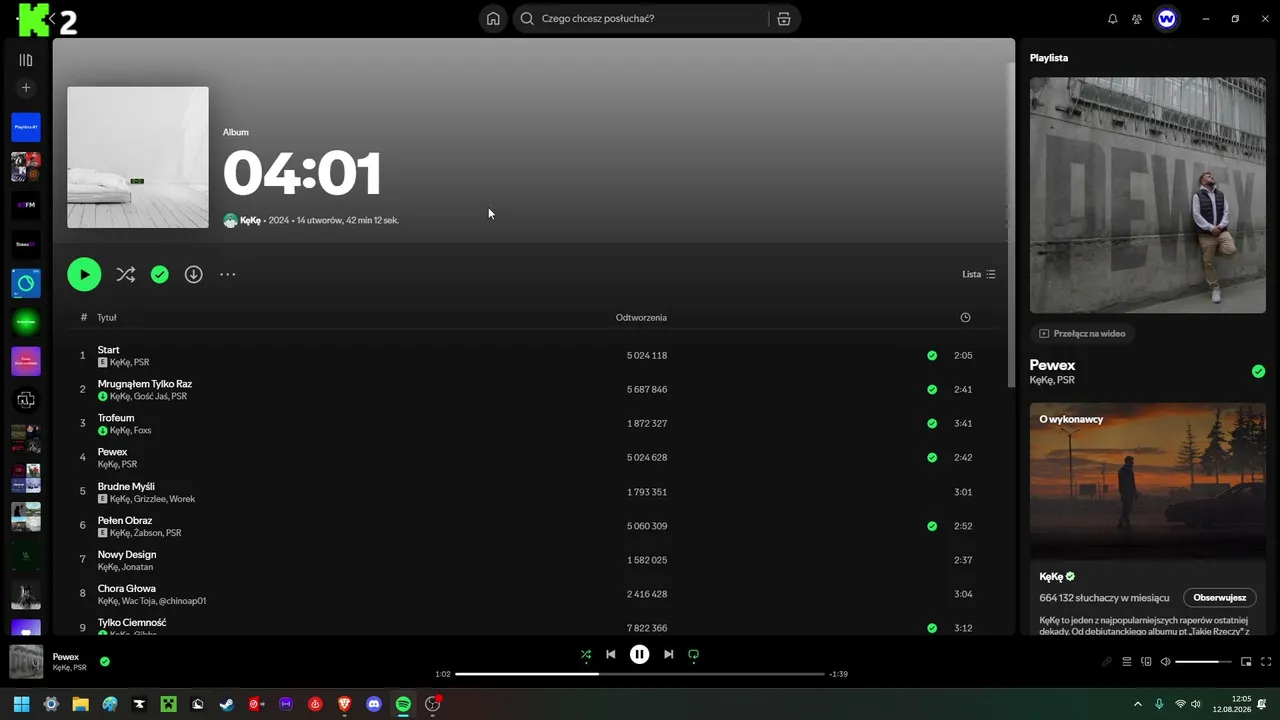Viewport: 1280px width, 720px height.
Task: Toggle saved check for Pewex in tracklist
Action: click(932, 457)
